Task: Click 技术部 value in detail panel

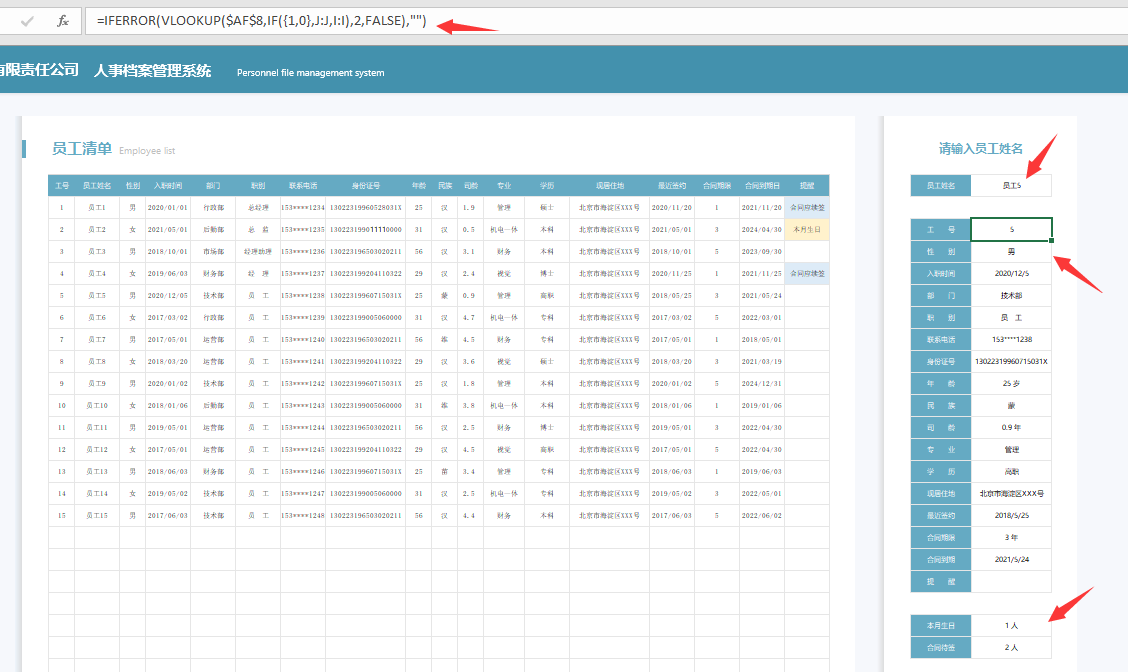Action: coord(1011,296)
